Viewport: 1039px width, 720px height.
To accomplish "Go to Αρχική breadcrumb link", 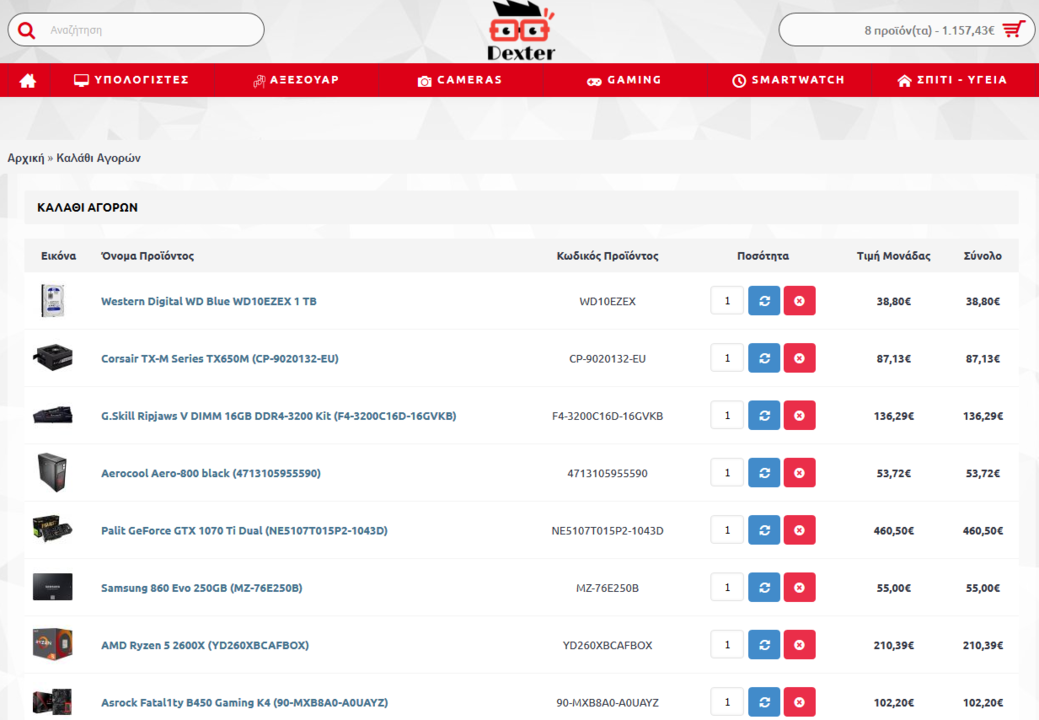I will click(x=26, y=158).
